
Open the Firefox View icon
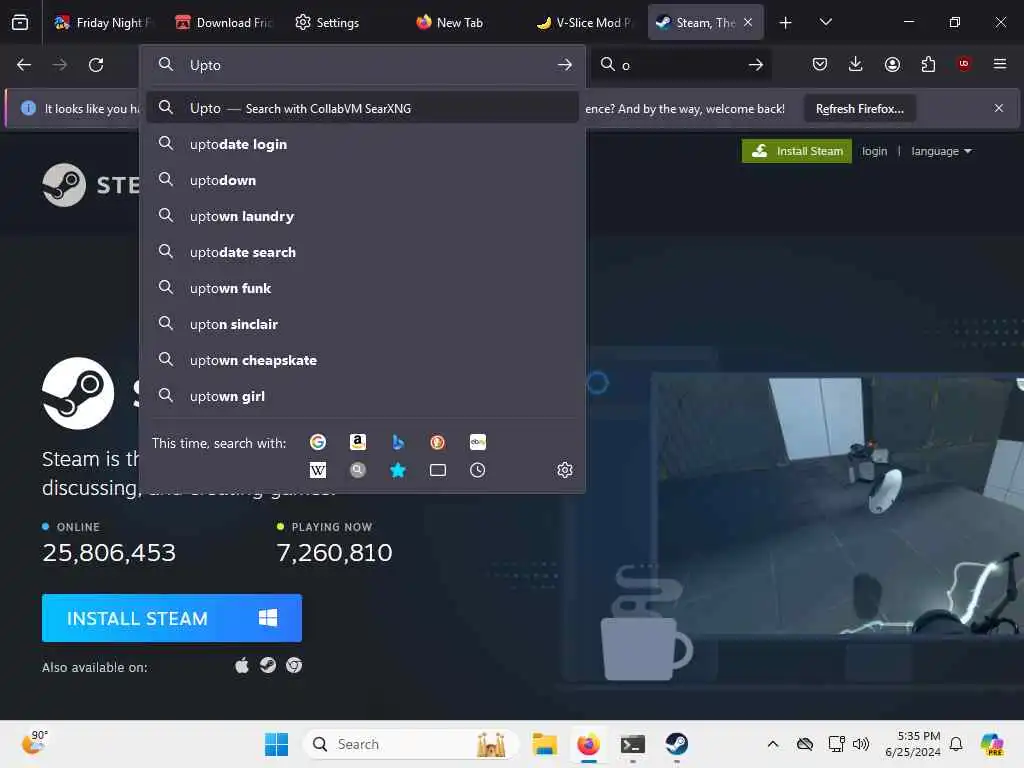click(x=20, y=22)
